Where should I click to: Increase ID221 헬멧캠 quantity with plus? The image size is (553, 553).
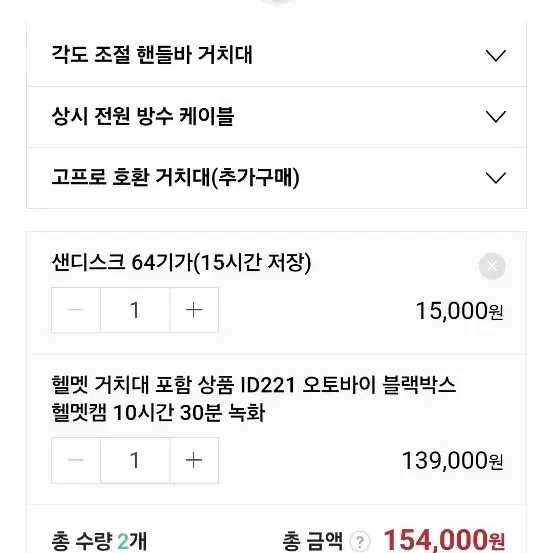coord(194,460)
